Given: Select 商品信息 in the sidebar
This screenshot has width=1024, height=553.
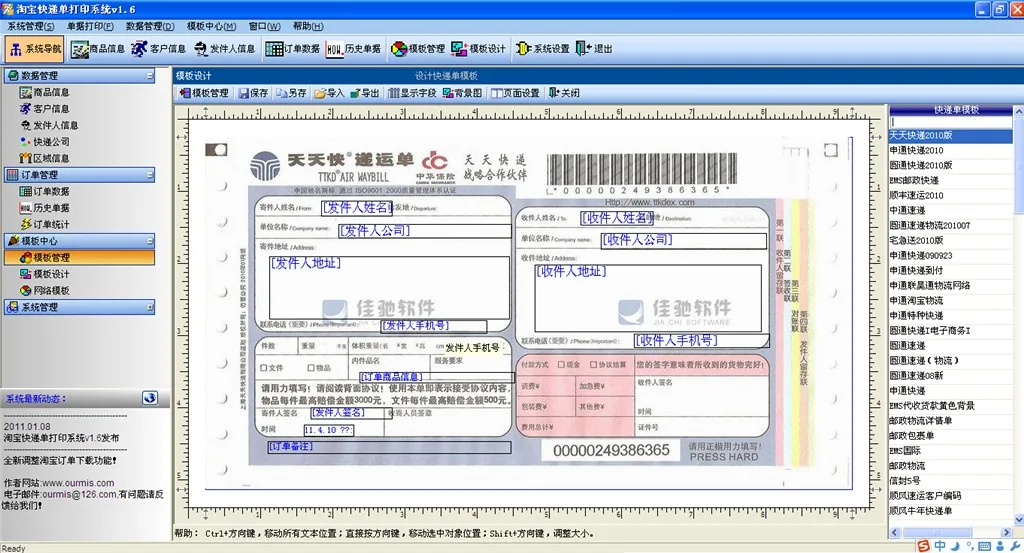Looking at the screenshot, I should coord(44,93).
